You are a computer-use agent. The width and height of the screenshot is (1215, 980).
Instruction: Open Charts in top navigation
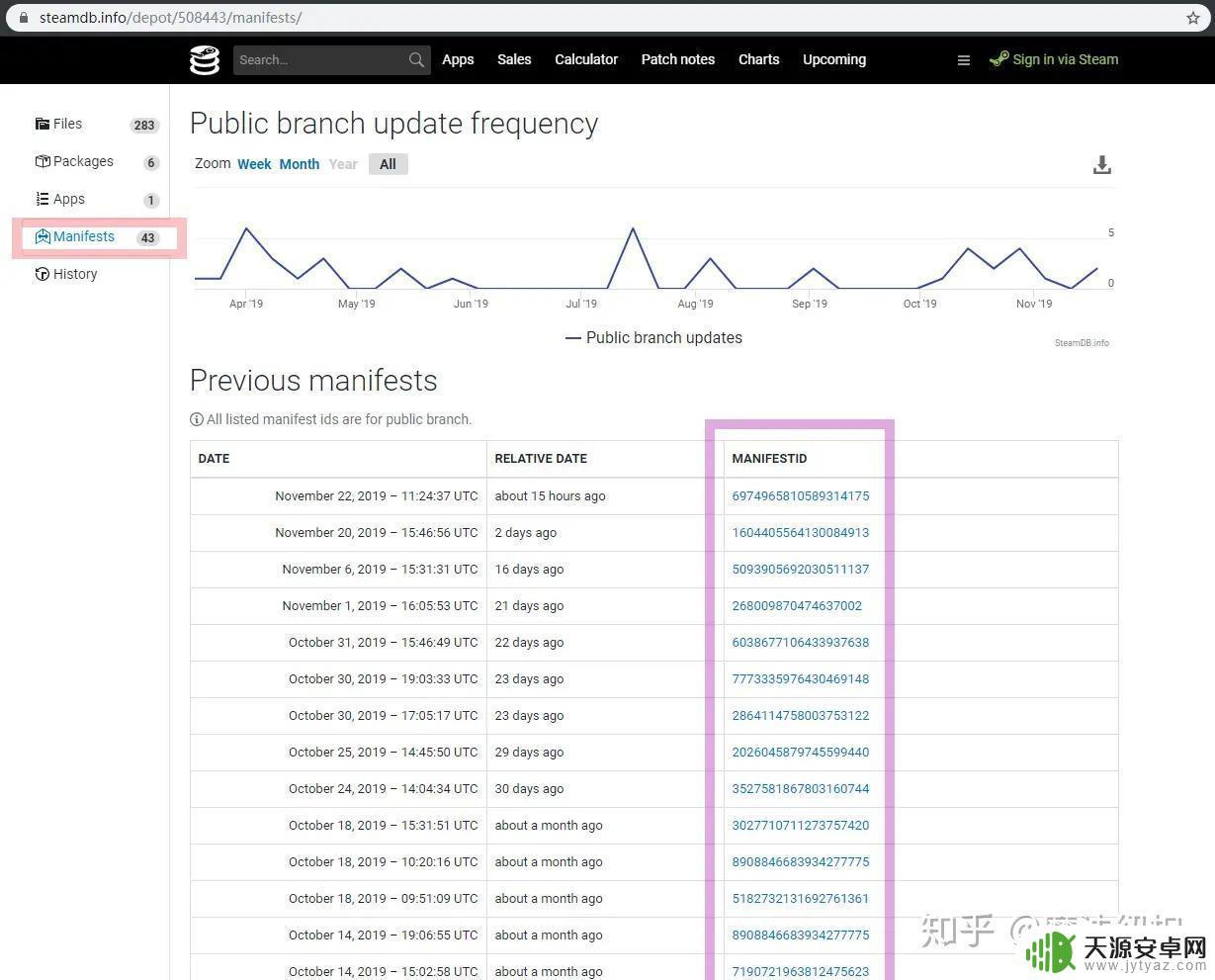tap(759, 59)
